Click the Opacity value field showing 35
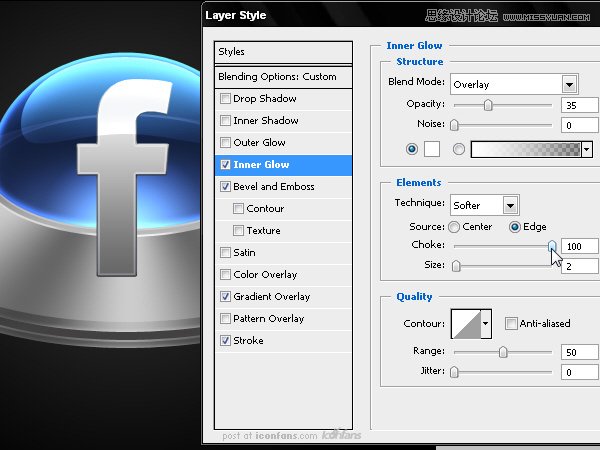This screenshot has width=600, height=450. 580,105
